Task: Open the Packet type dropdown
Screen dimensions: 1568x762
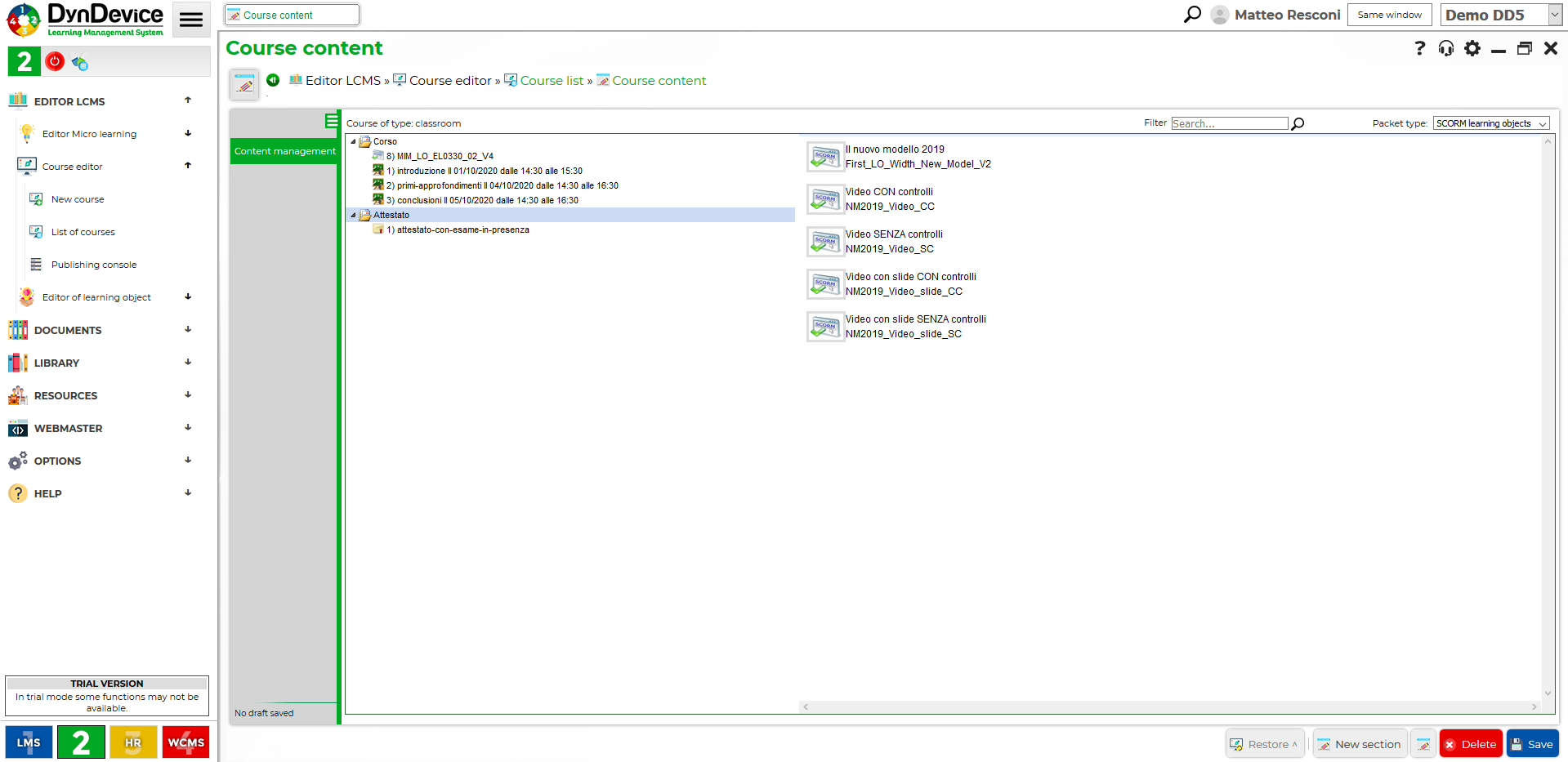Action: (1491, 124)
